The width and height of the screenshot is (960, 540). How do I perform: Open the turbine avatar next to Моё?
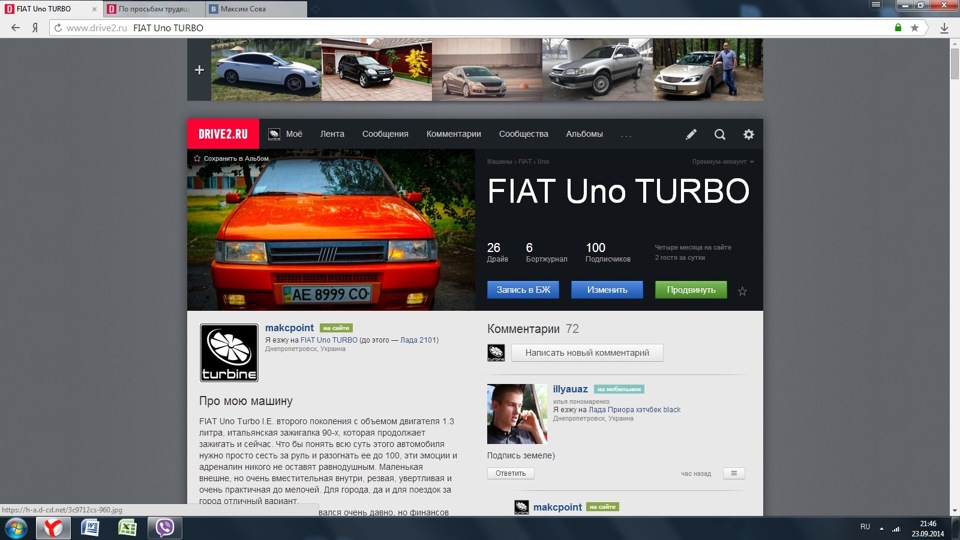click(x=274, y=134)
